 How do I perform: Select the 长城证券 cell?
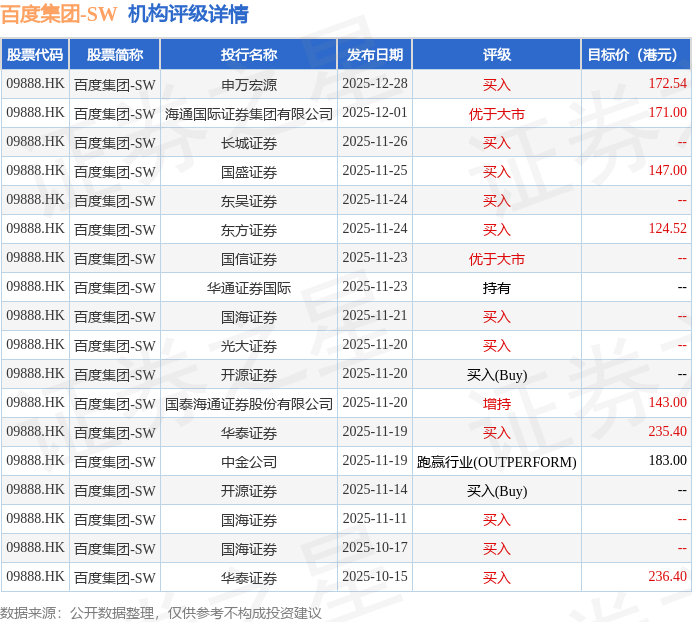coord(249,143)
